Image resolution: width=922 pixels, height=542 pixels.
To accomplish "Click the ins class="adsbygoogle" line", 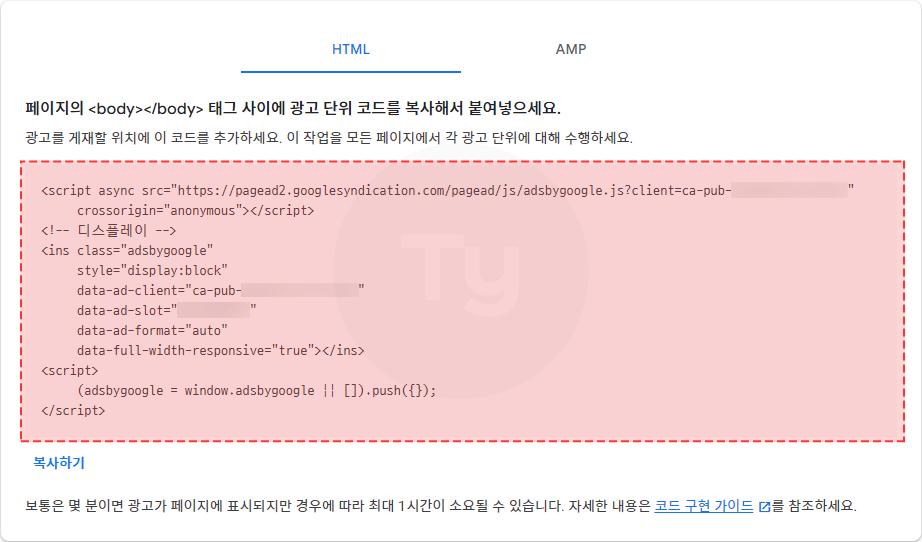I will (127, 250).
